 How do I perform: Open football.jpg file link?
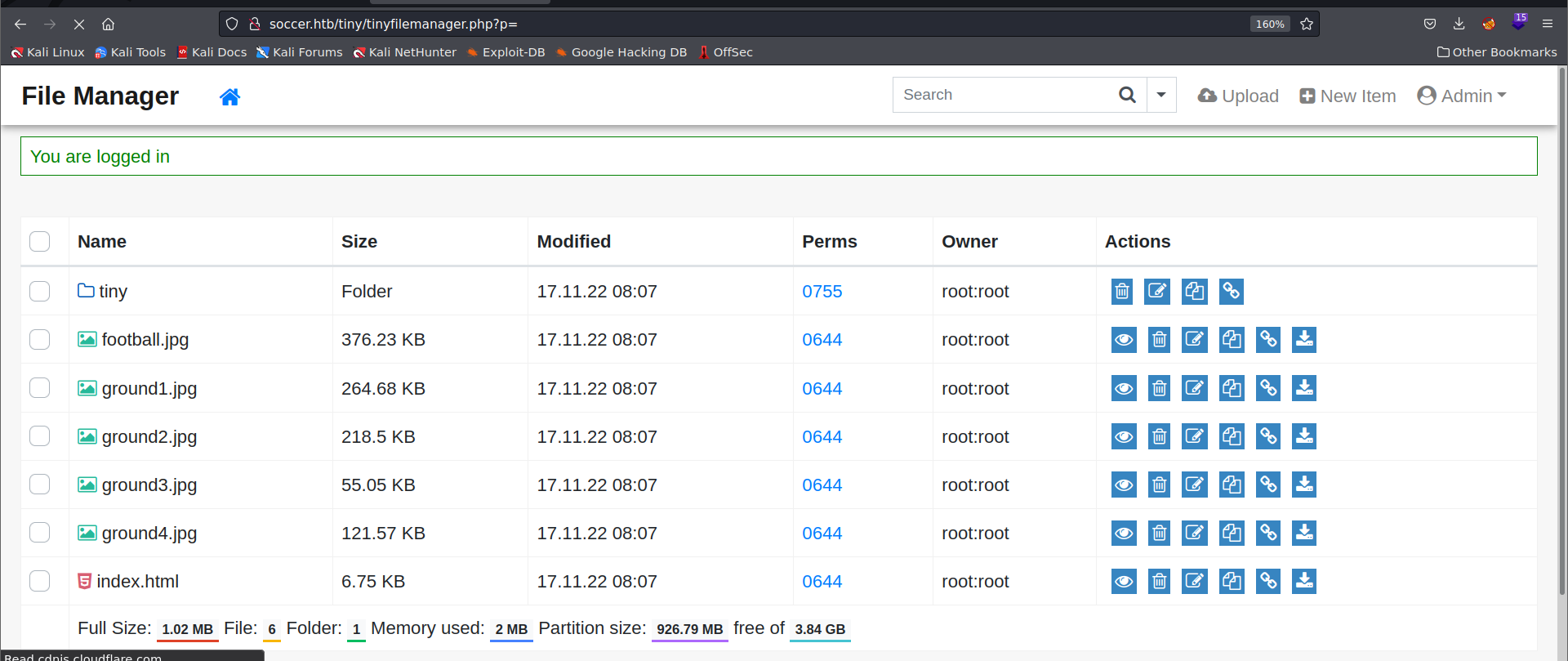[145, 340]
